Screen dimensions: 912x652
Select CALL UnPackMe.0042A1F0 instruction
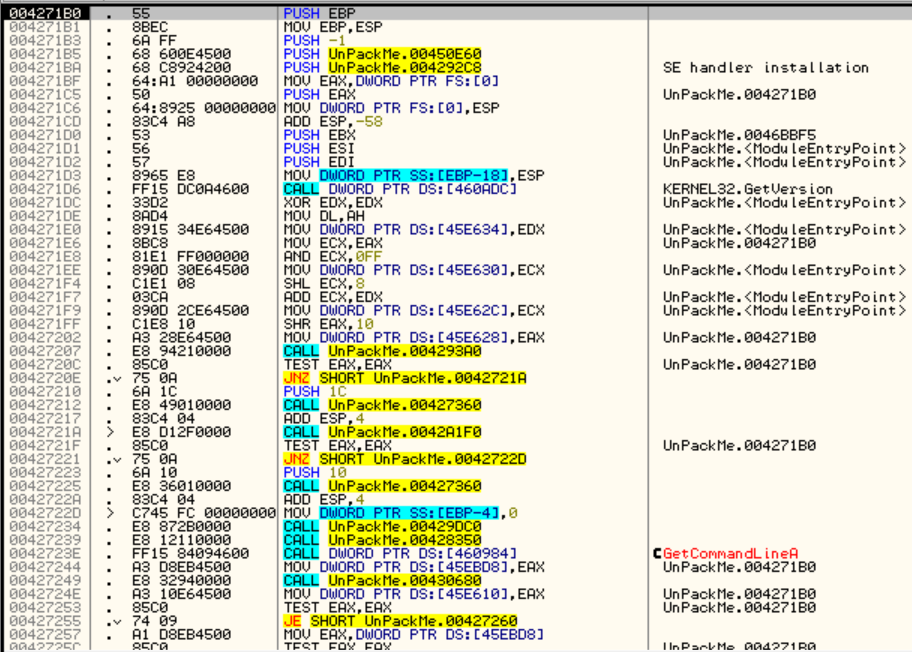coord(382,432)
